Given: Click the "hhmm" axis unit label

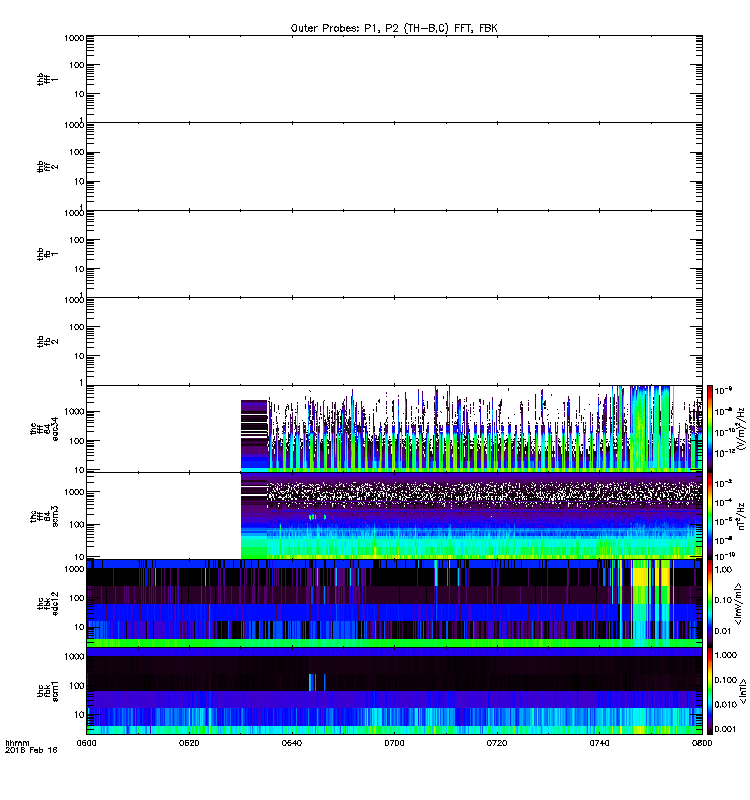Looking at the screenshot, I should (17, 743).
